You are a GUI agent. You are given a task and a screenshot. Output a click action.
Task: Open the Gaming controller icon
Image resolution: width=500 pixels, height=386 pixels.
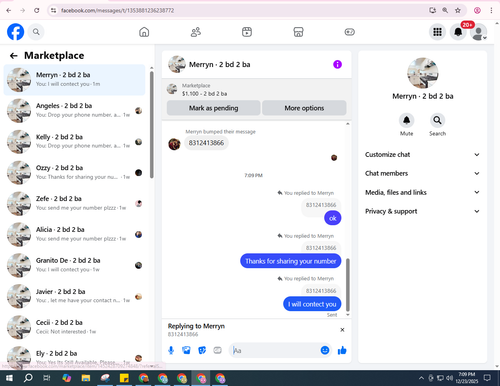349,32
